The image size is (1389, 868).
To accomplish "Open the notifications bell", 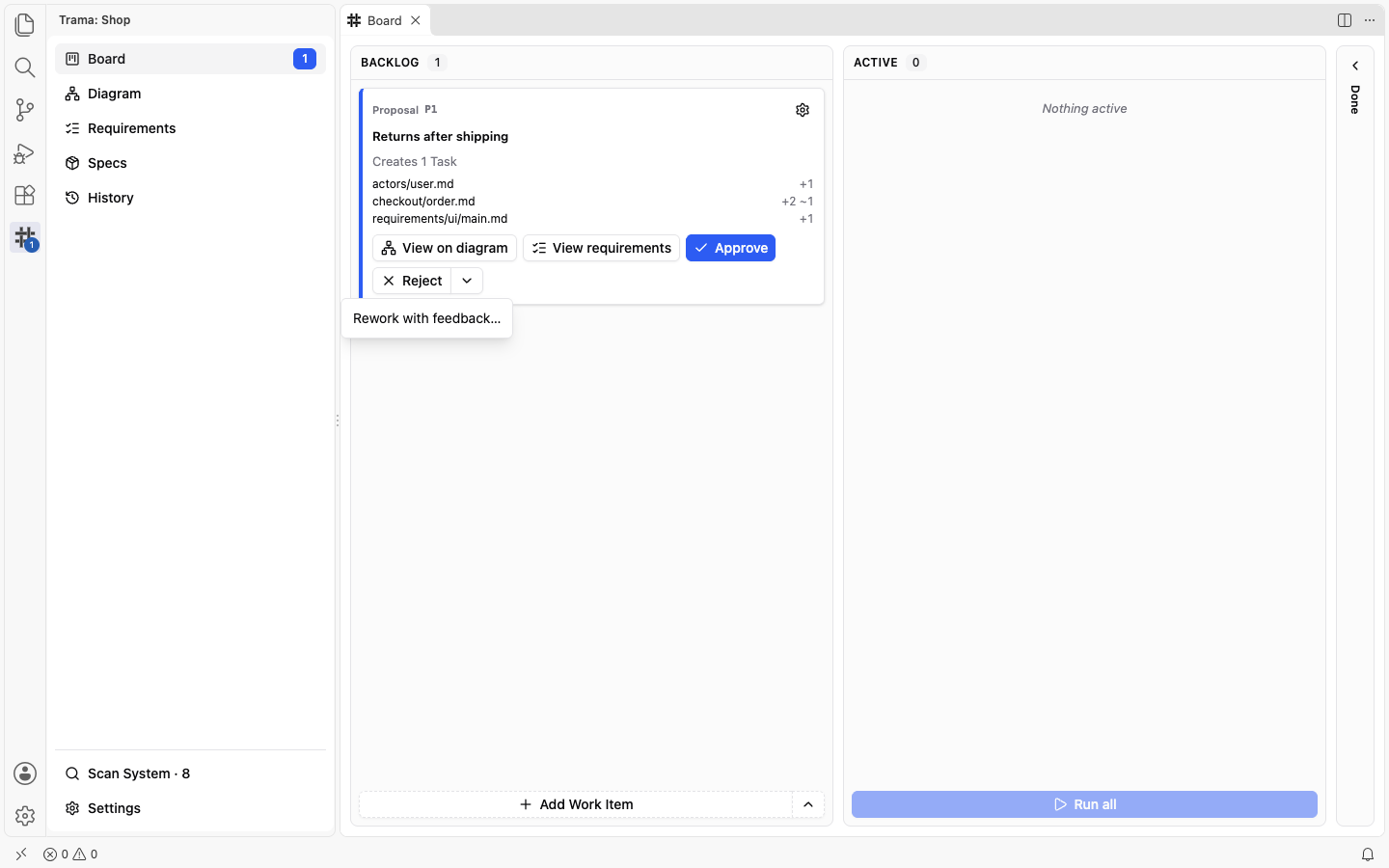I will (1368, 854).
